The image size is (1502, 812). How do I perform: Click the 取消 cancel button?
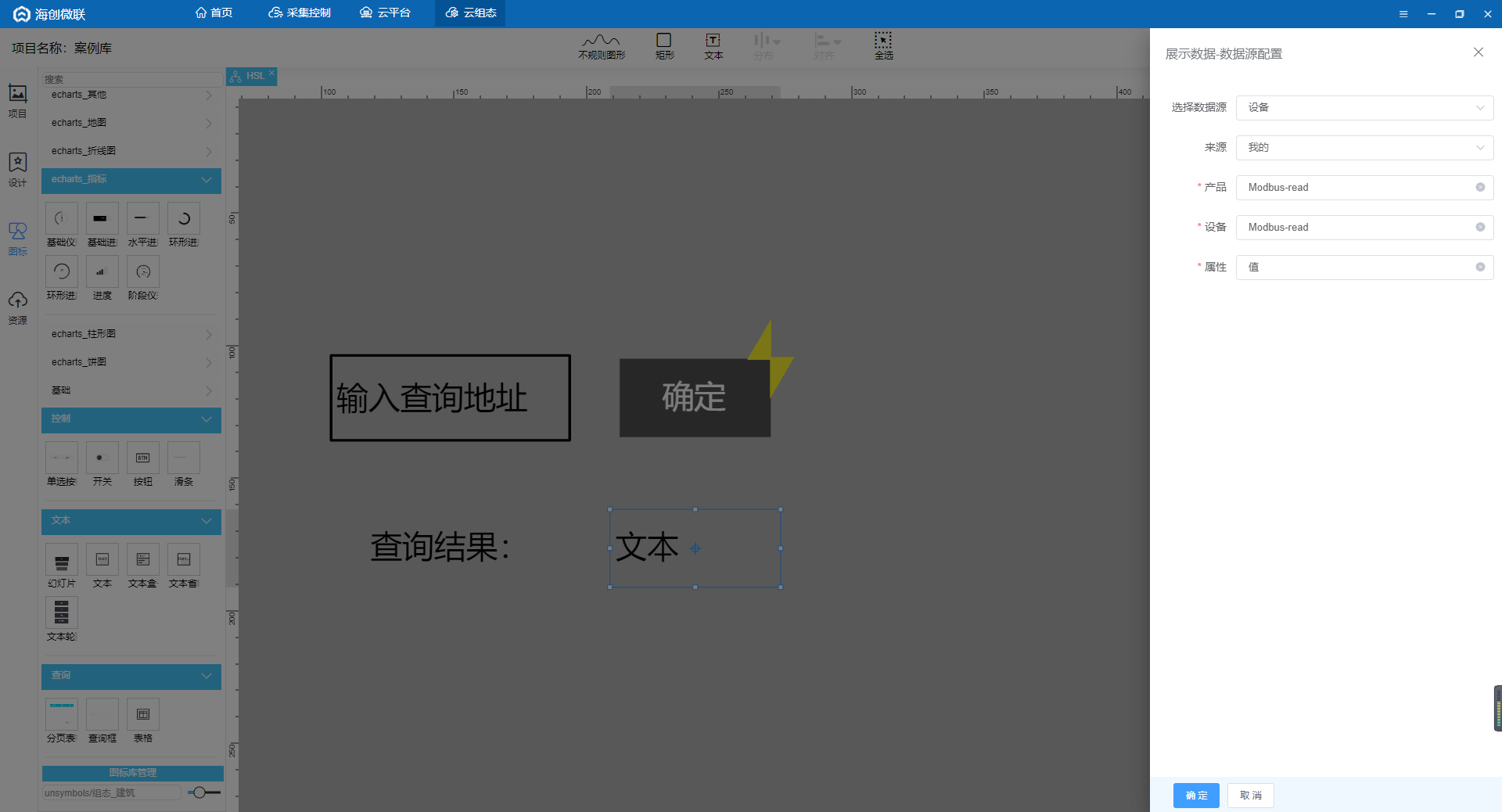[x=1250, y=796]
